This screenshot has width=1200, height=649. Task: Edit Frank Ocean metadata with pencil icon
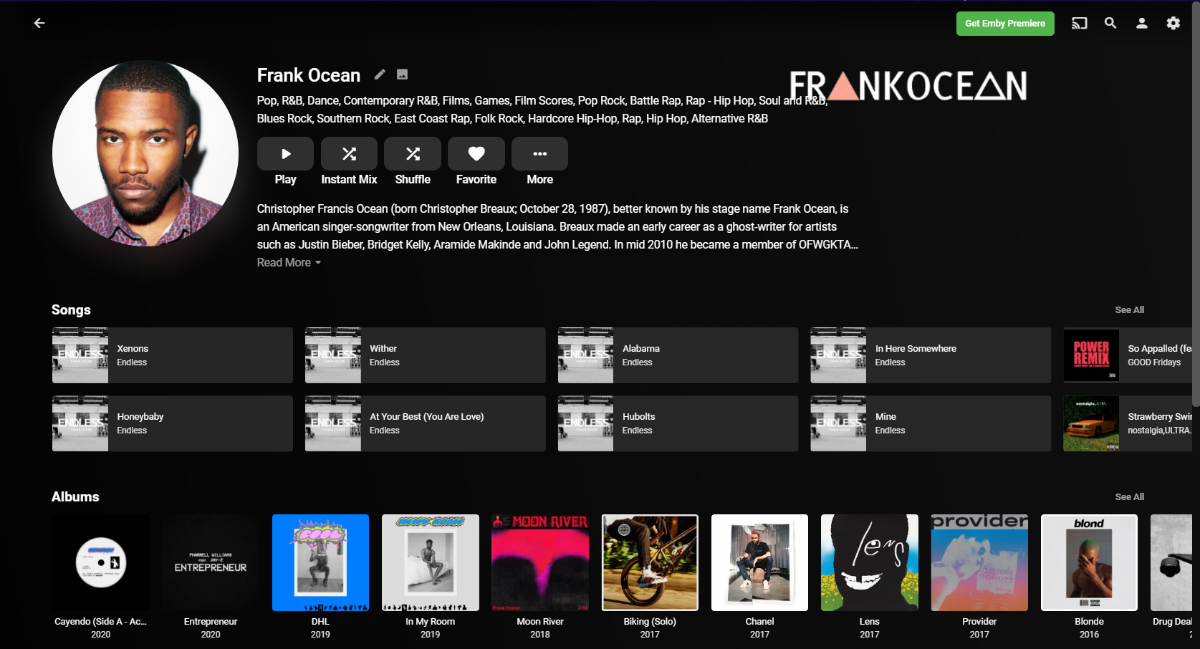click(x=379, y=74)
